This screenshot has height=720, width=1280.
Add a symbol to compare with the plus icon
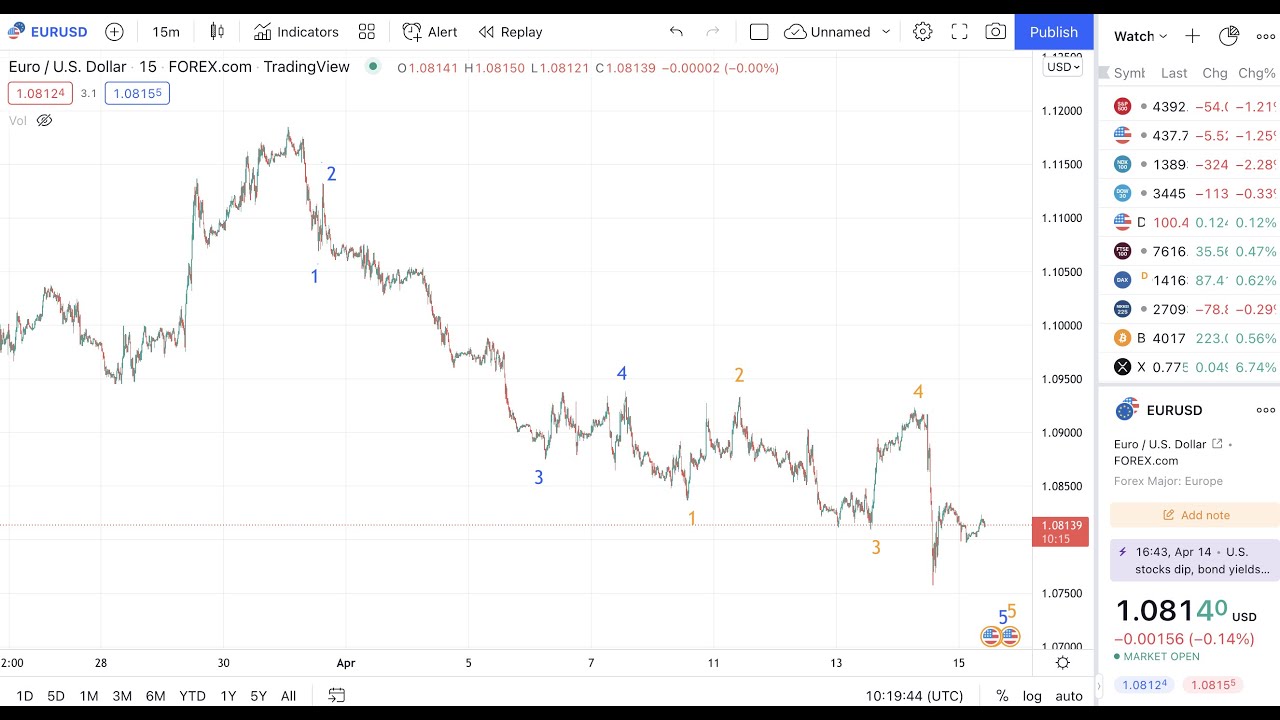click(x=115, y=32)
